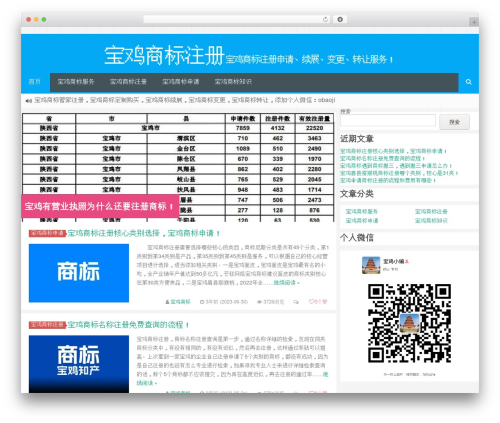
Task: Click the 搜索 search button
Action: tap(454, 122)
